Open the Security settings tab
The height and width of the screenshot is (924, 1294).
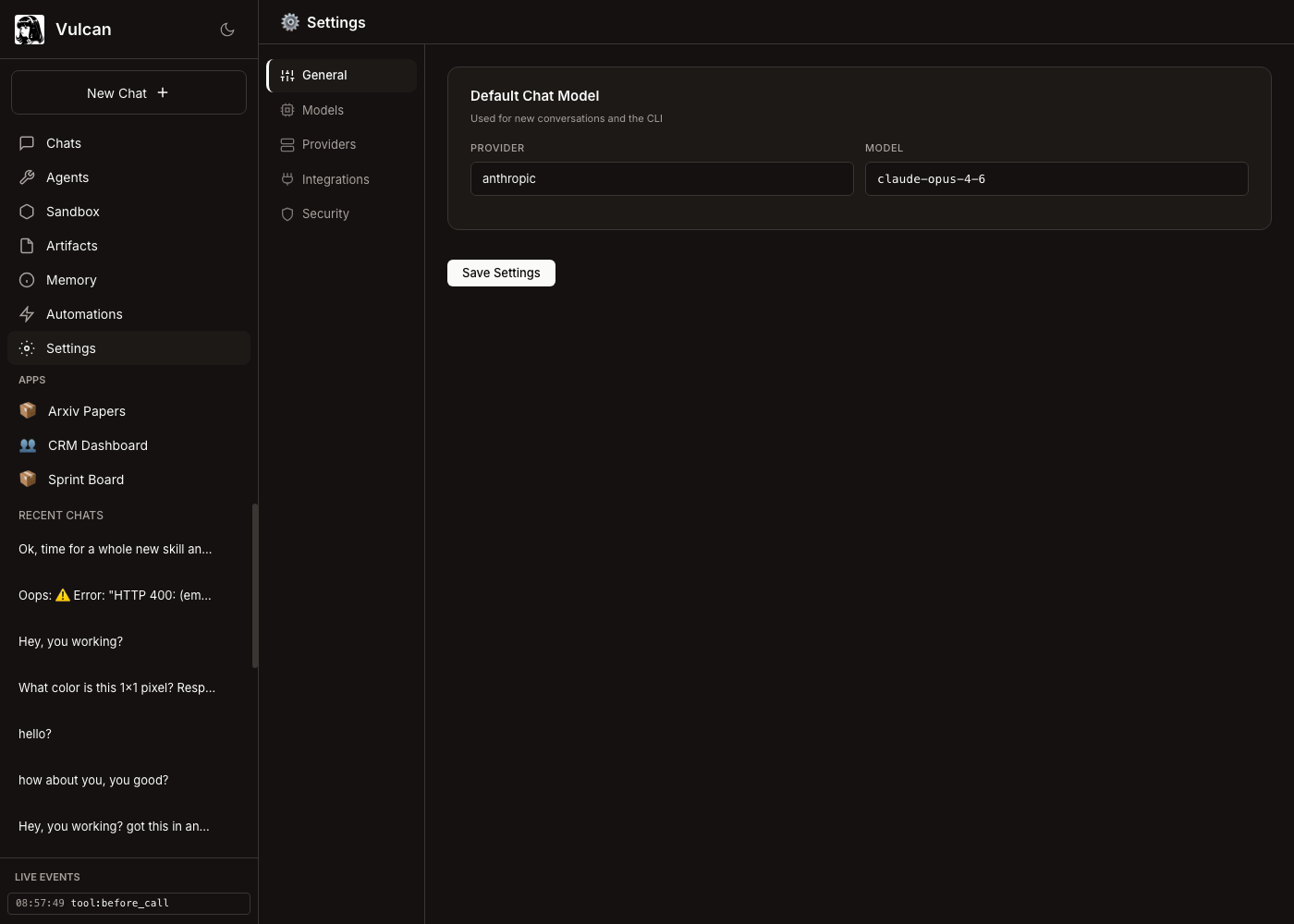click(325, 213)
